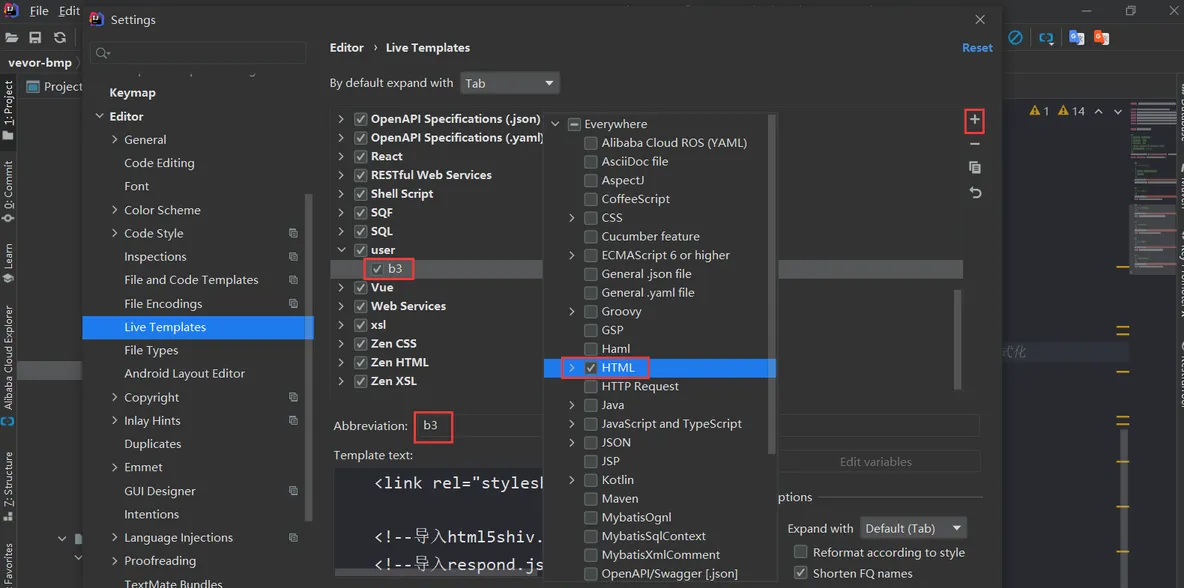
Task: Go to next highlighted error arrow
Action: coord(1118,111)
